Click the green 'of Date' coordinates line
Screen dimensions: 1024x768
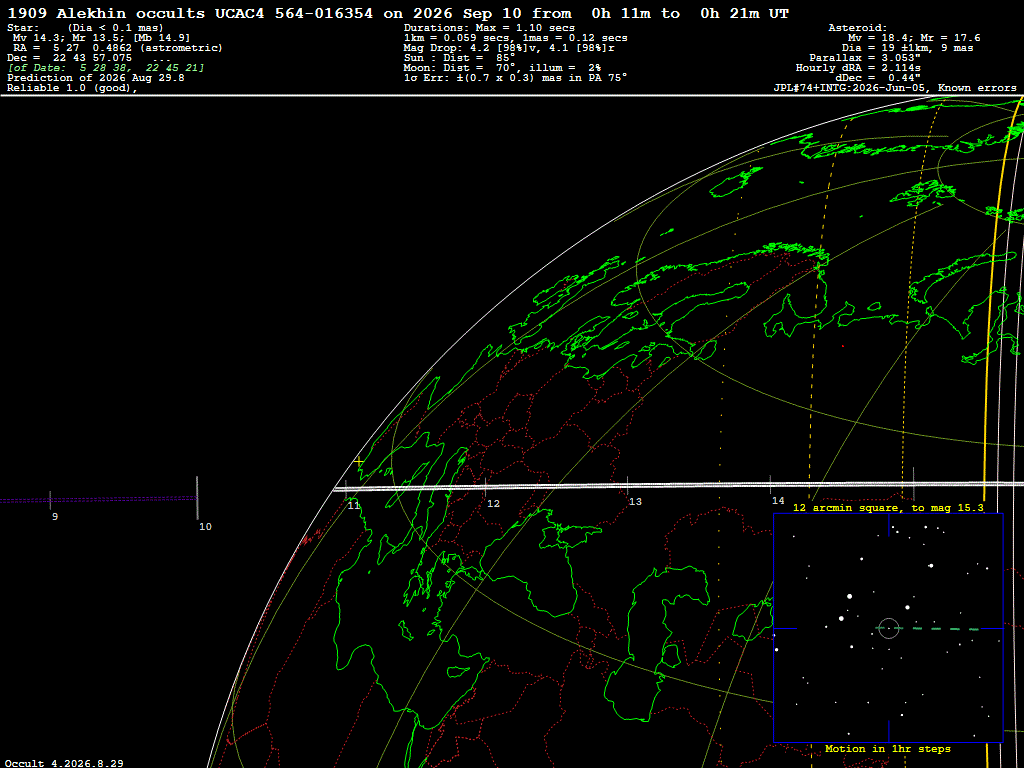pyautogui.click(x=106, y=67)
